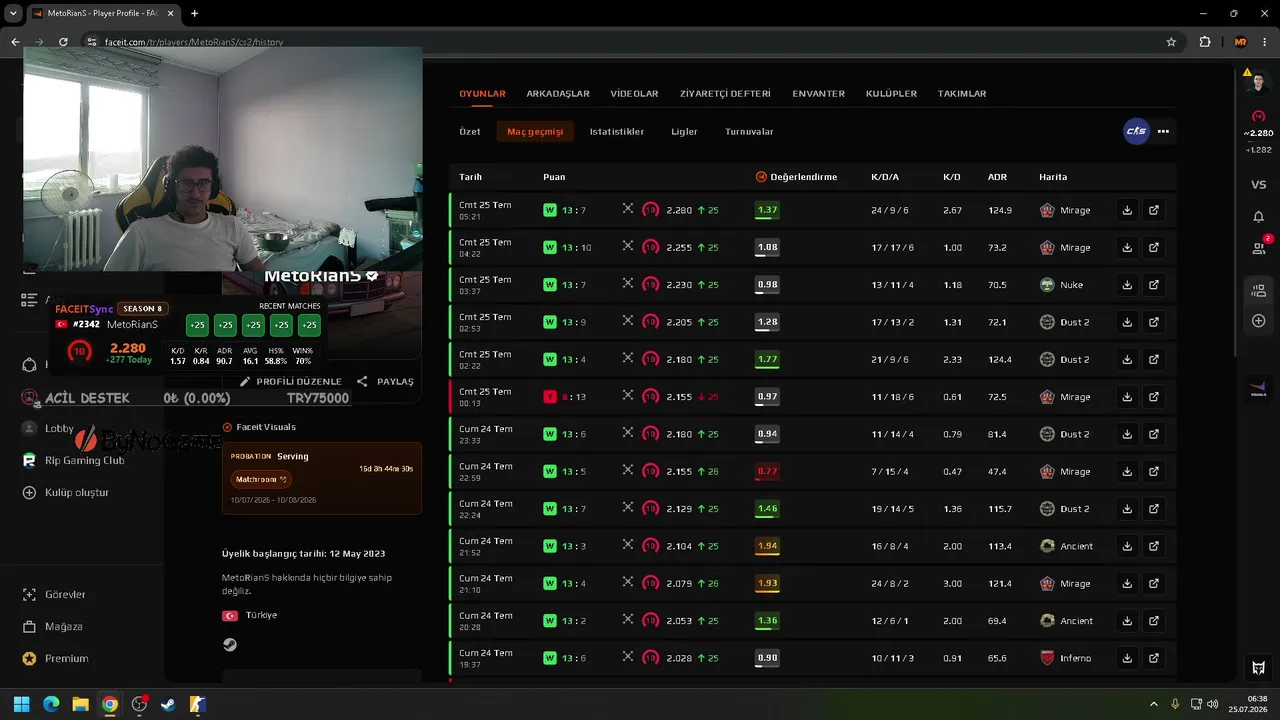Click the VS matchmaking icon
This screenshot has height=720, width=1280.
pos(1258,185)
